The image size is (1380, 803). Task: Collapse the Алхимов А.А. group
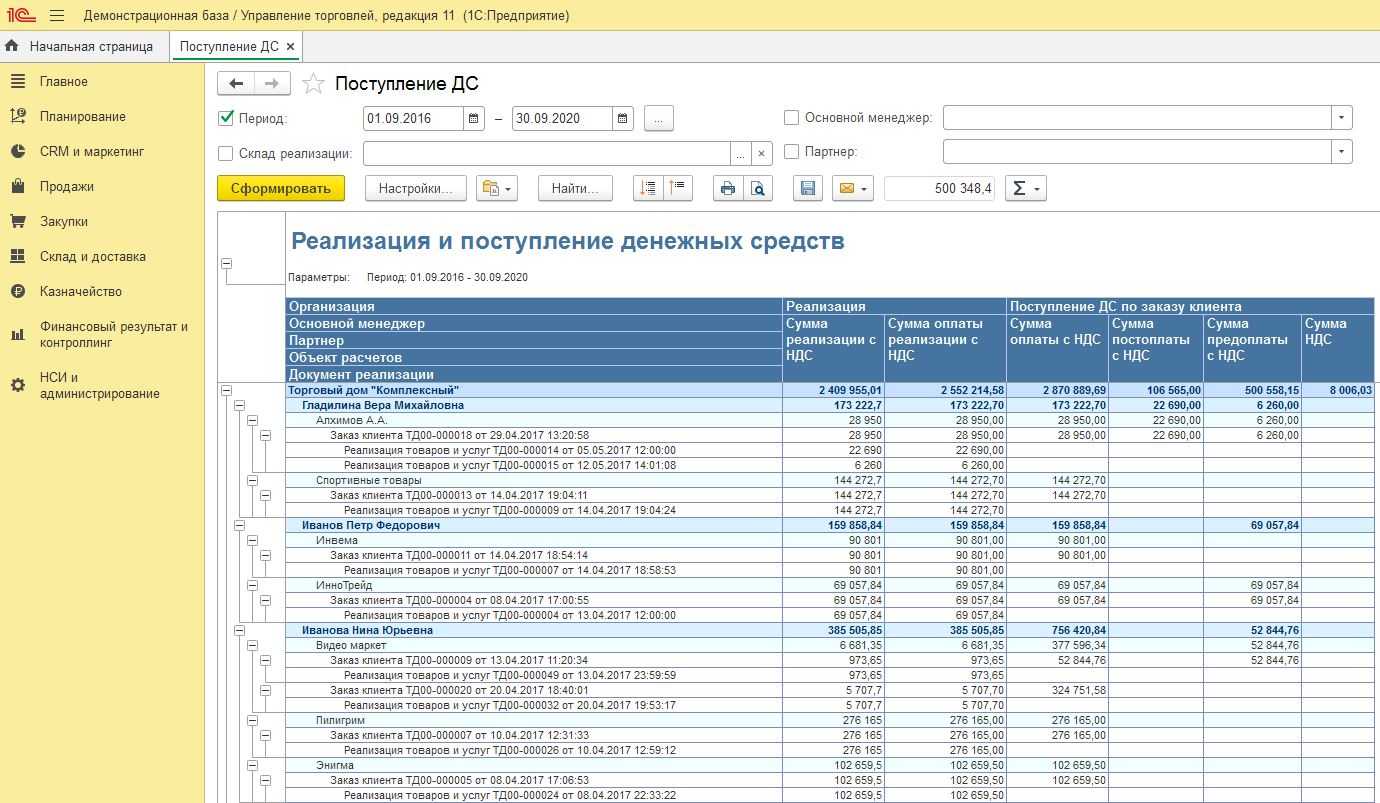(252, 420)
